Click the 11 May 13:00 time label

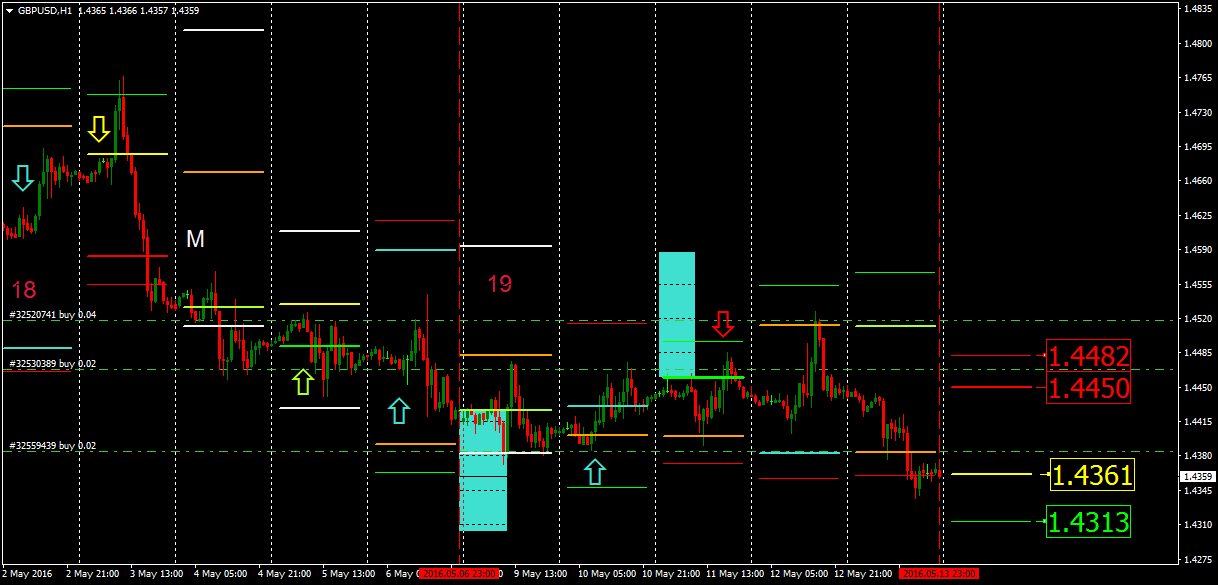point(736,574)
